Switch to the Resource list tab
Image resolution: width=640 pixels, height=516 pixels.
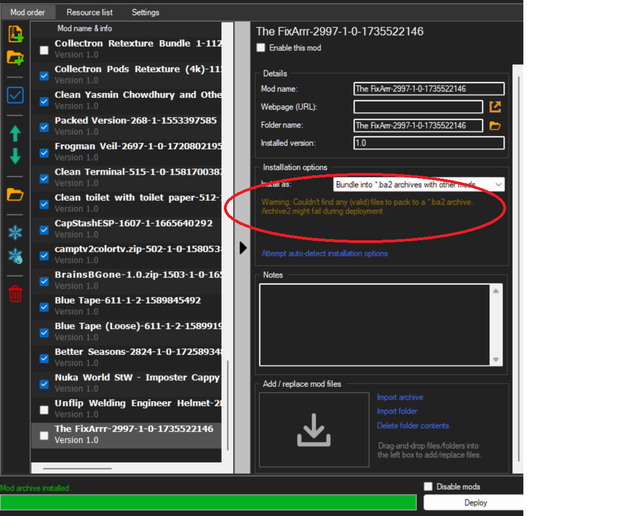[x=89, y=12]
